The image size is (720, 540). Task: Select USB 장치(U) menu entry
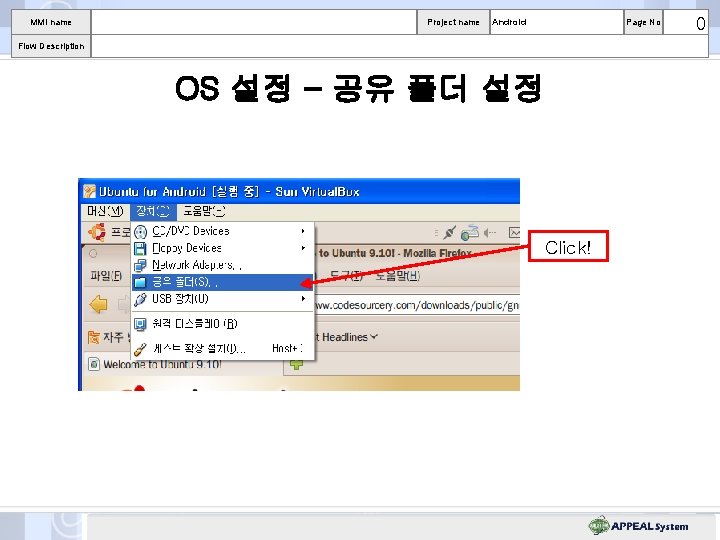pyautogui.click(x=223, y=299)
